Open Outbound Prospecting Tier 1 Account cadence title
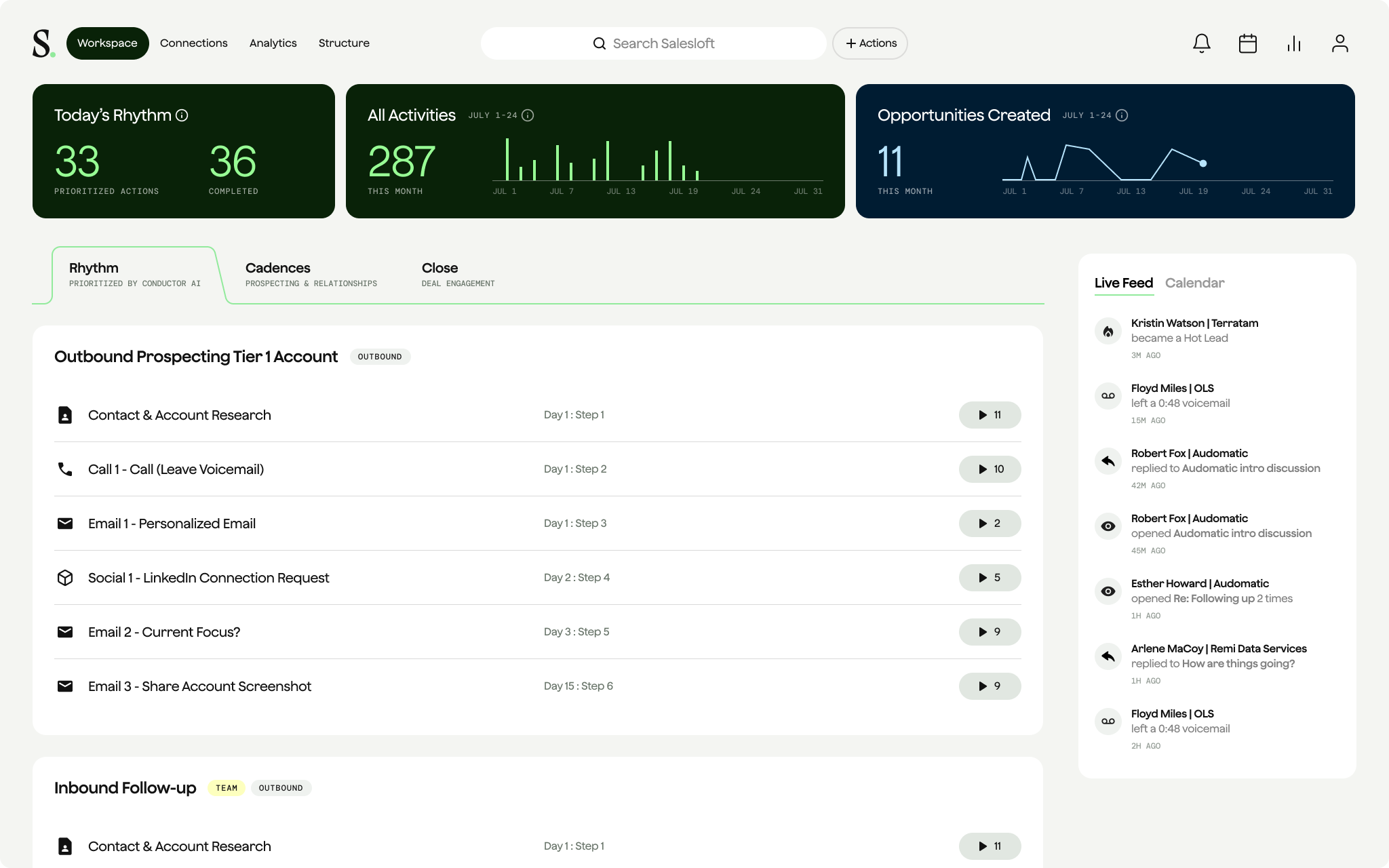This screenshot has height=868, width=1389. pos(196,357)
